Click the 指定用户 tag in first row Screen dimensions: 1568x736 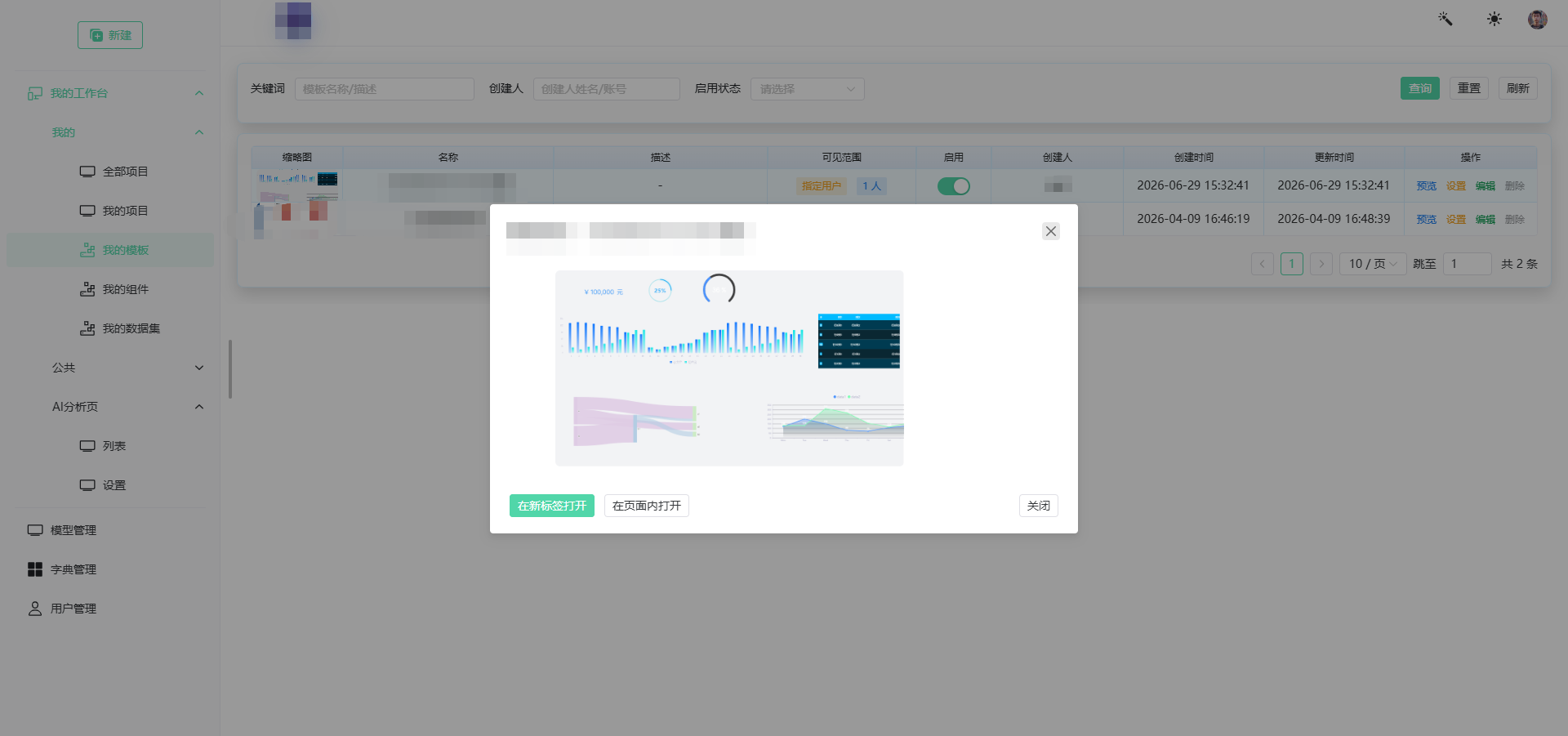pos(822,186)
